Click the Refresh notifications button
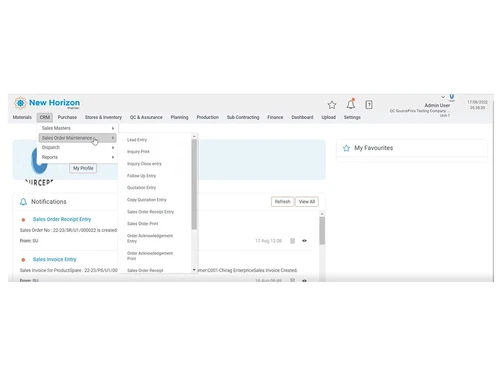This screenshot has height=375, width=500. click(283, 202)
